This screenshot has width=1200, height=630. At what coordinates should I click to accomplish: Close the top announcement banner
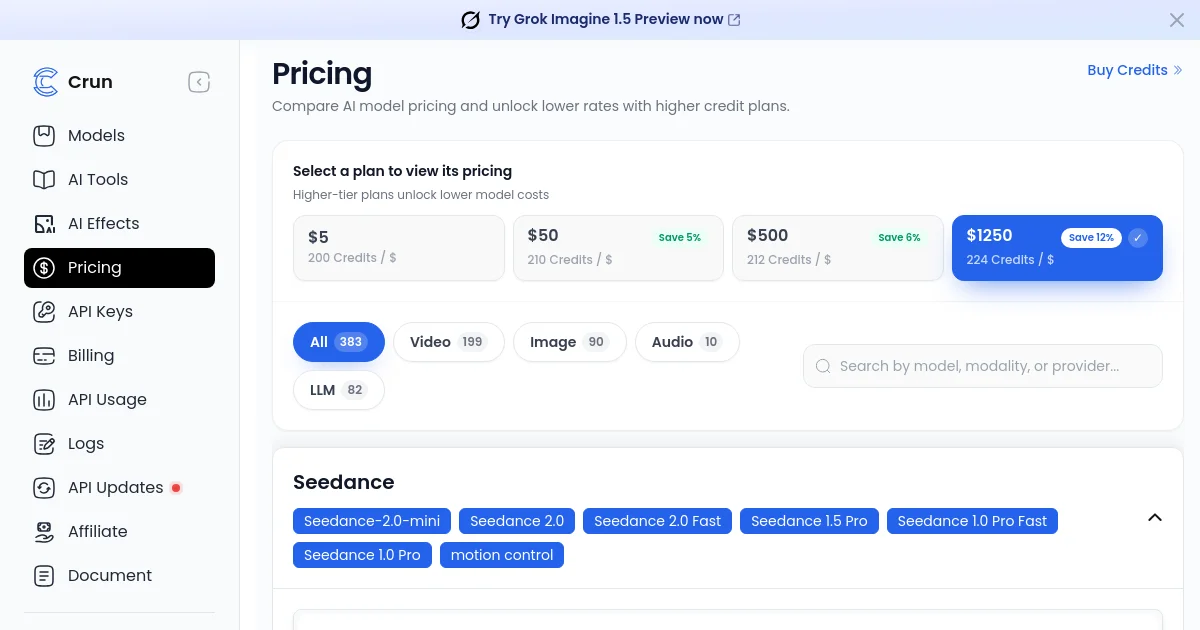coord(1177,20)
